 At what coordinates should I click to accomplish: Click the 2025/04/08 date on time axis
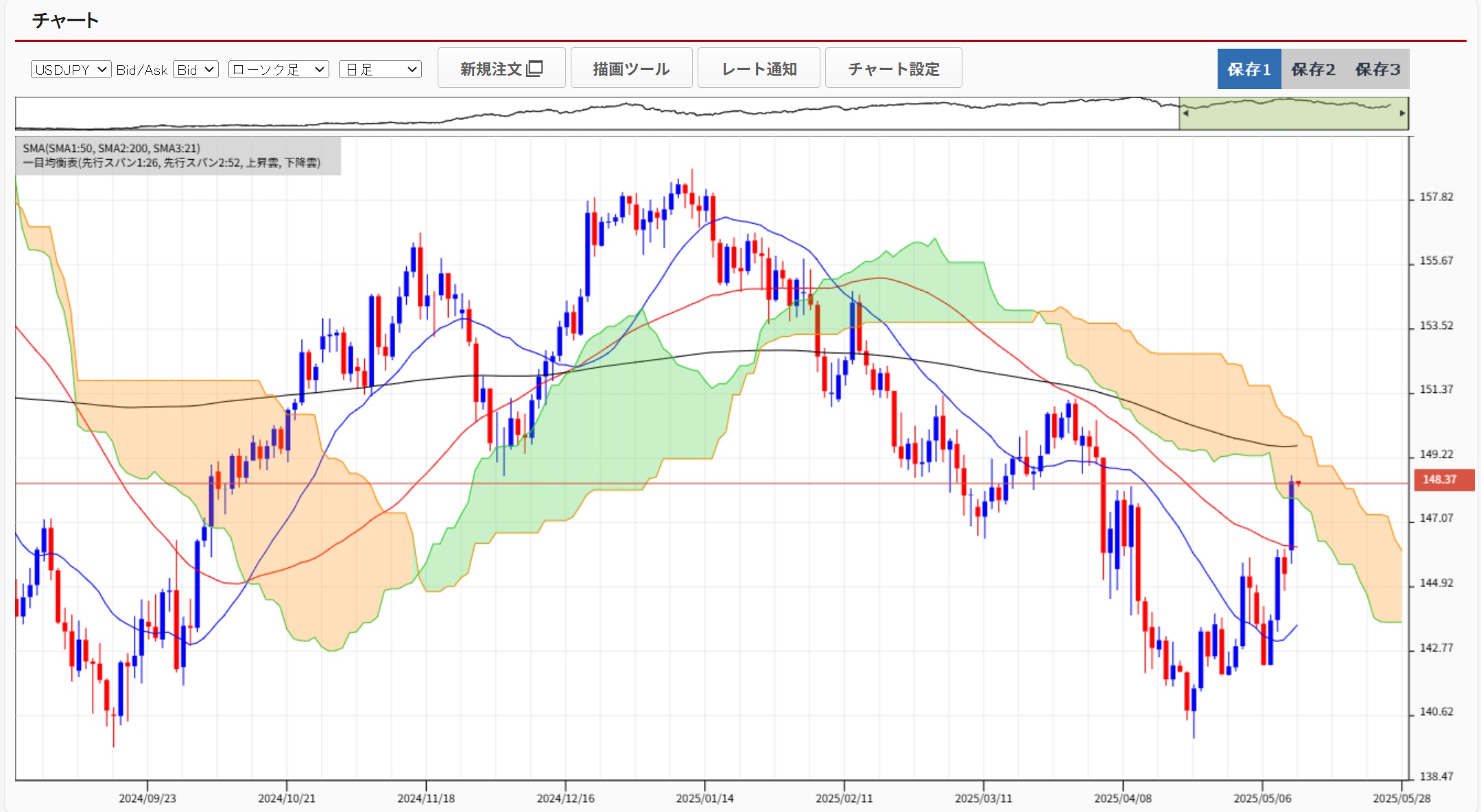tap(1122, 798)
